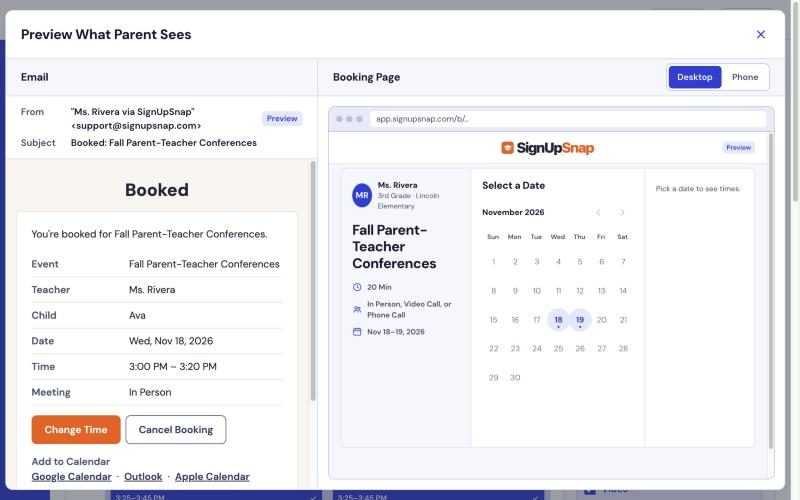Click the booking page preview scrollbar
Screen dimensions: 800x500
click(770, 291)
